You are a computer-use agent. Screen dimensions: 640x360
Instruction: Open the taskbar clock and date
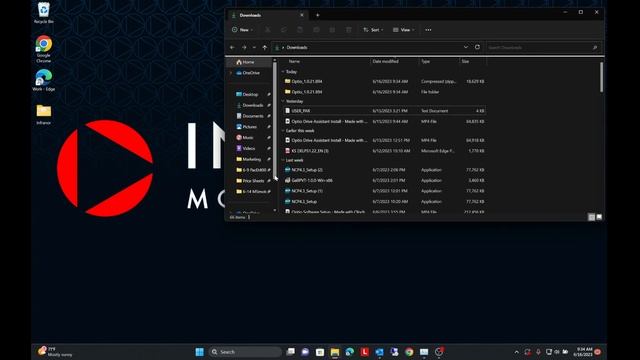pyautogui.click(x=583, y=352)
